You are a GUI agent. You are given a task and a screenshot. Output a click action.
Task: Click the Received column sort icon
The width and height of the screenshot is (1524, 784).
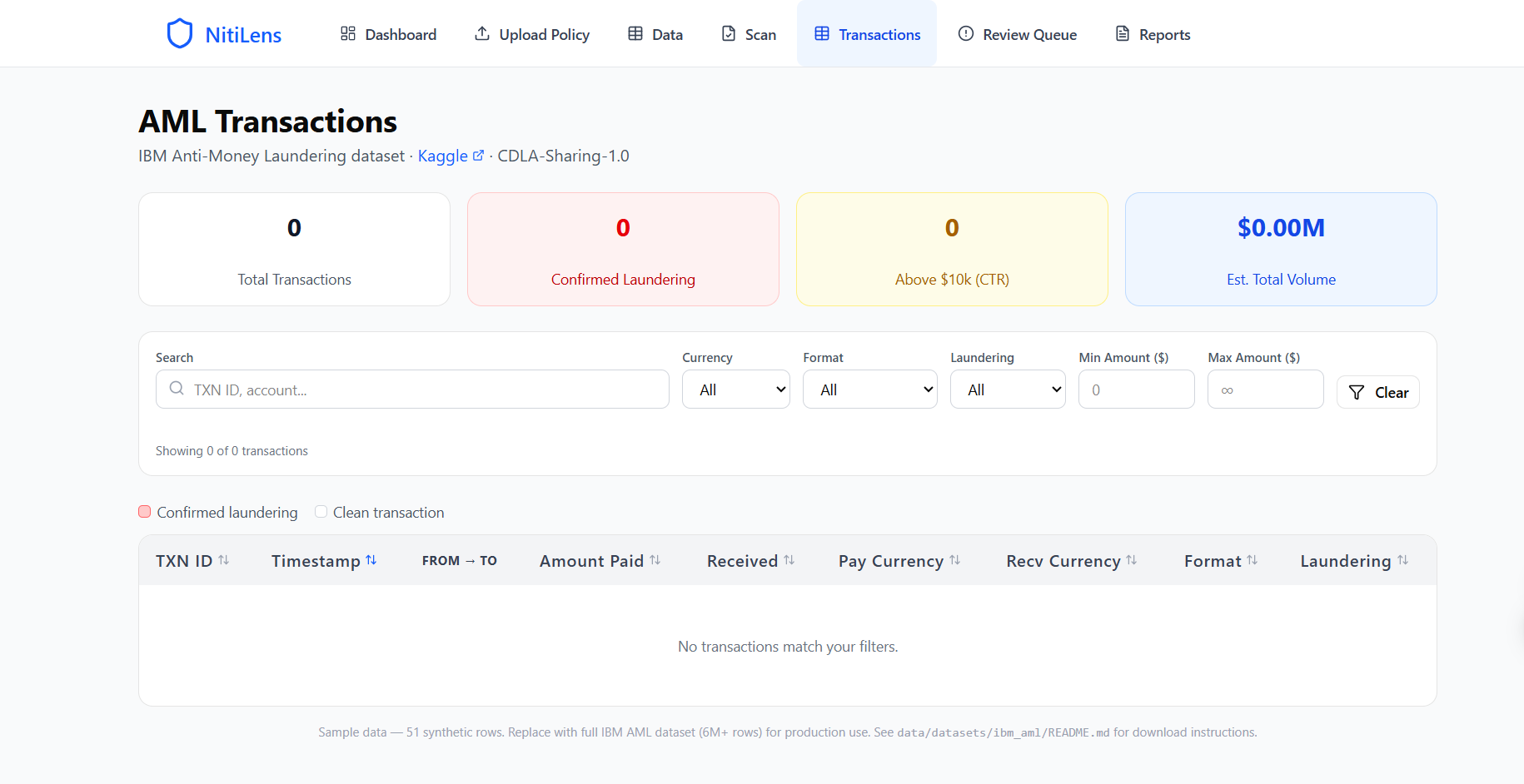tap(789, 560)
